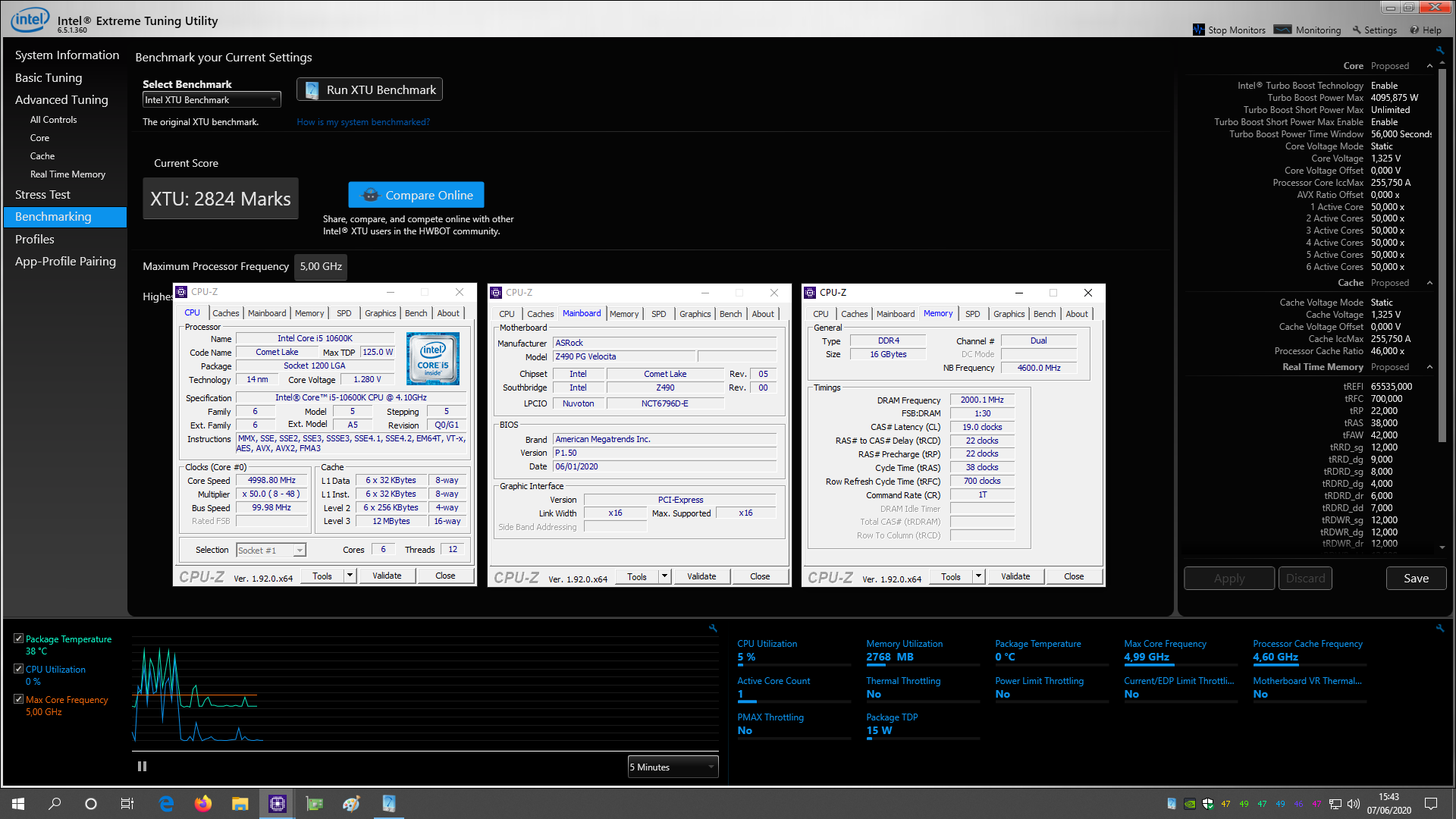Click the Stop Monitors waveform icon

point(1198,30)
